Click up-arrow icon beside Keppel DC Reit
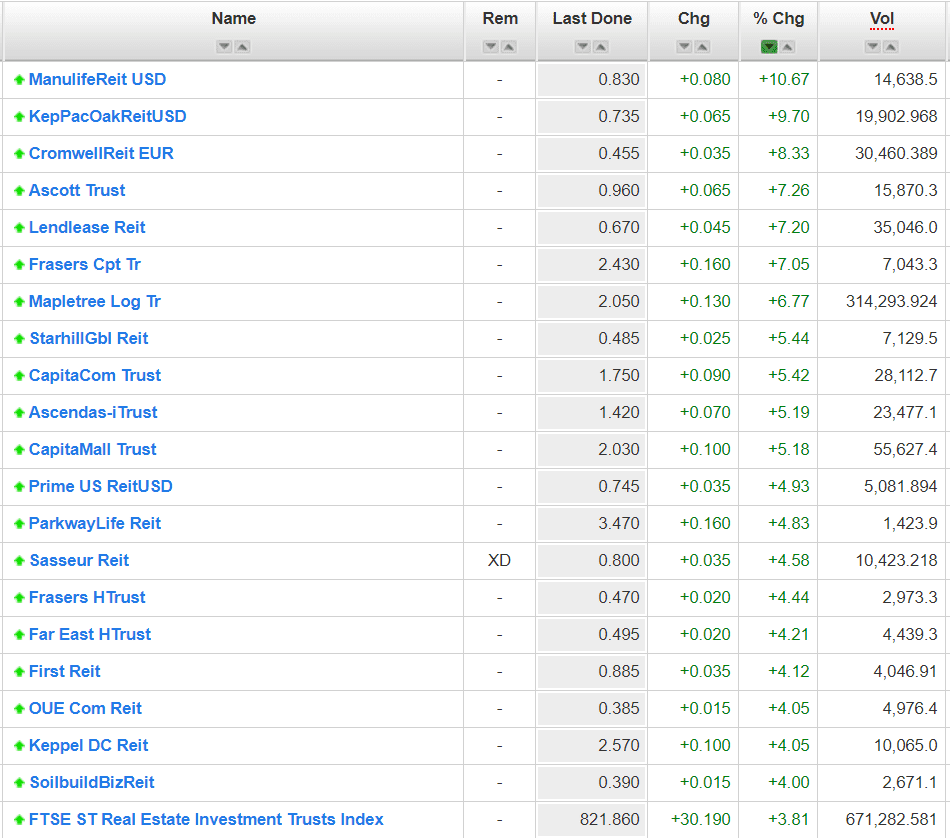 pos(19,746)
